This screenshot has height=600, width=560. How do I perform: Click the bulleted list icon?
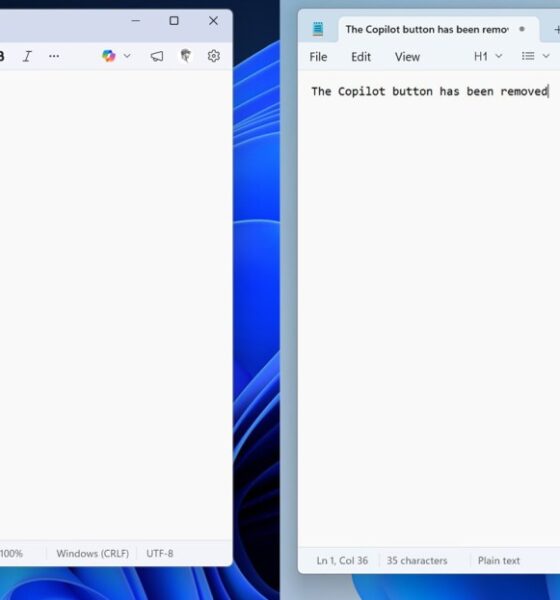pyautogui.click(x=528, y=56)
